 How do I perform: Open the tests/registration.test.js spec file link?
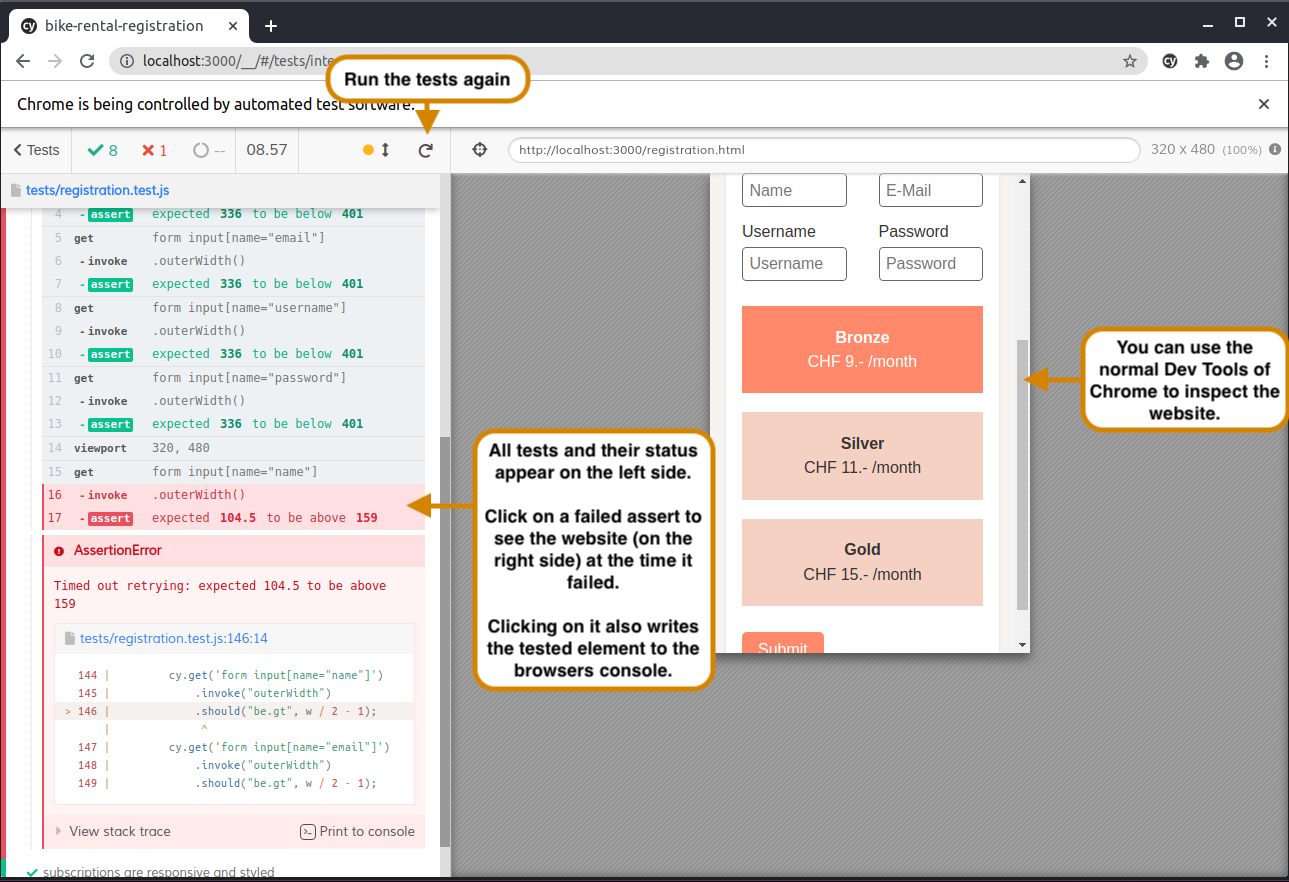(x=97, y=190)
